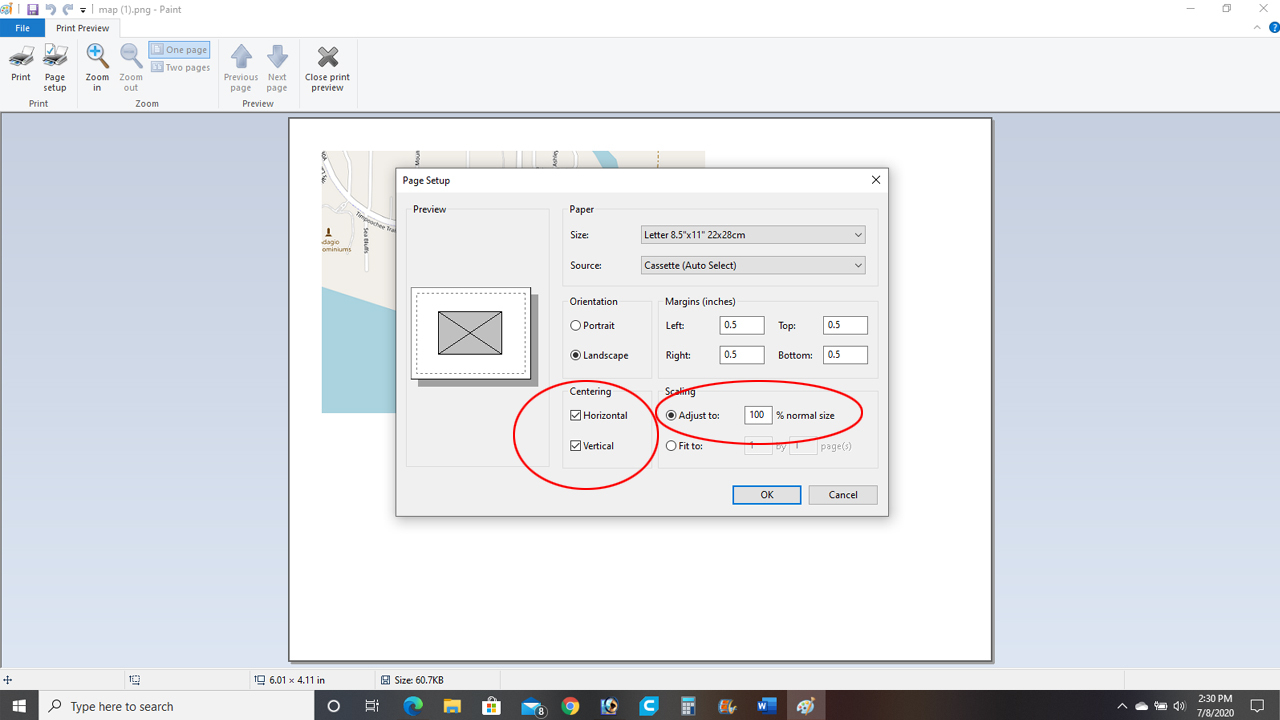Undo using the quick access arrow
The height and width of the screenshot is (720, 1280).
coord(50,9)
